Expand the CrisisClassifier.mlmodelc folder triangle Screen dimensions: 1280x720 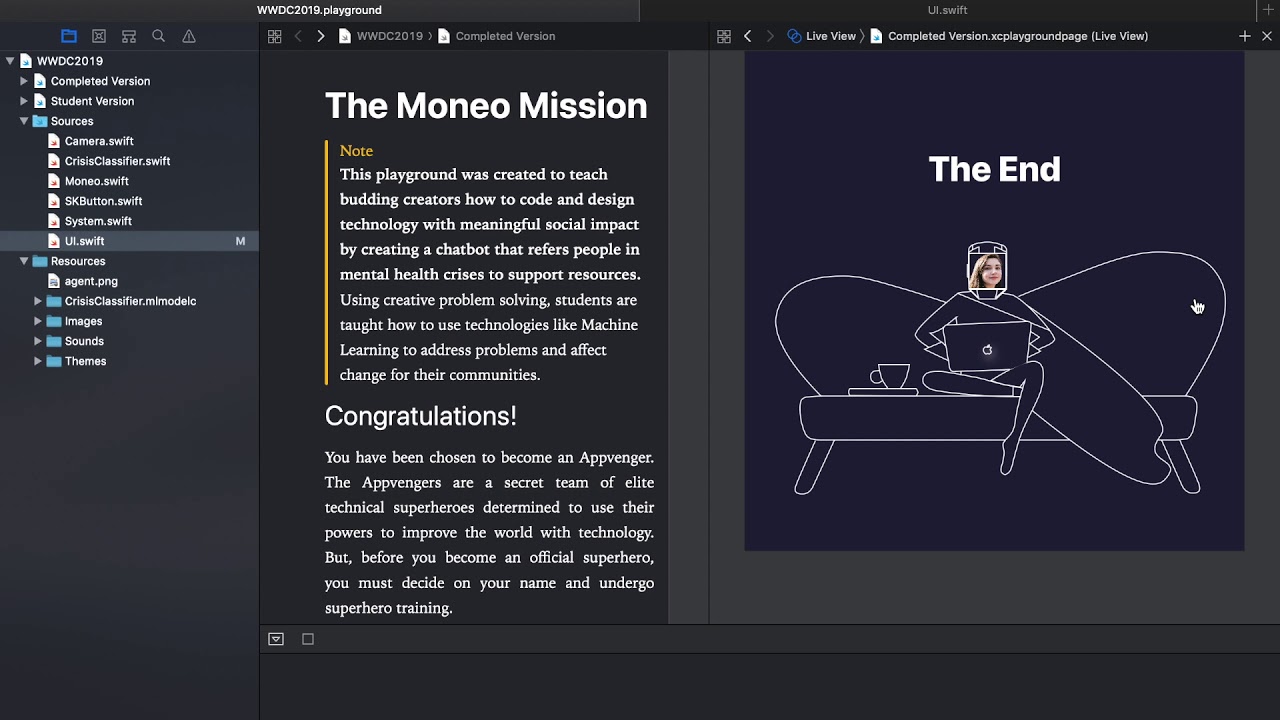click(x=38, y=301)
